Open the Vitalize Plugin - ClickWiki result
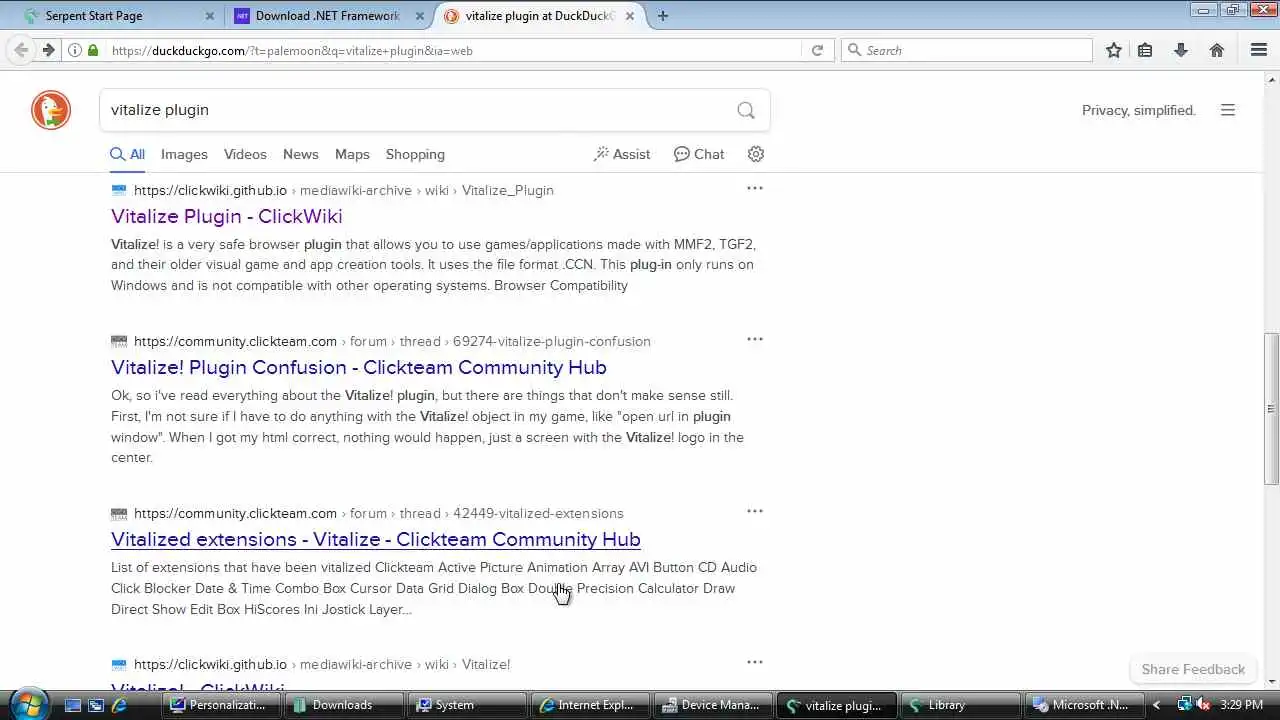Viewport: 1280px width, 720px height. click(227, 216)
